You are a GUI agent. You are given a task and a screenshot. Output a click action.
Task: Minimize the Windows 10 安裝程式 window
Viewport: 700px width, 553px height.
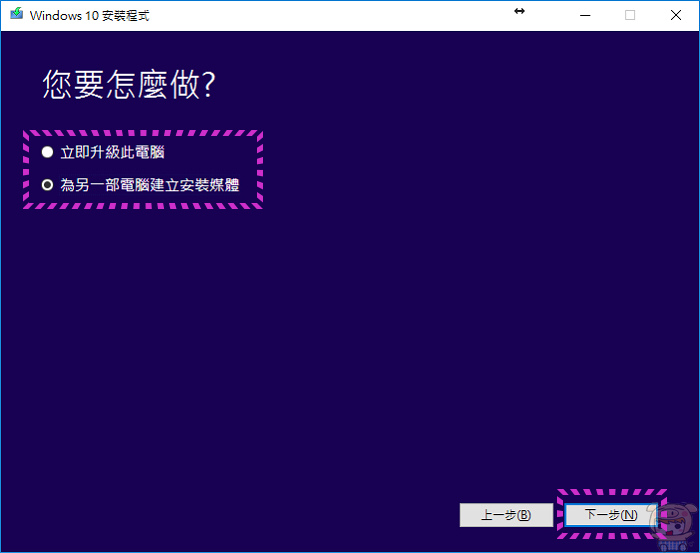tap(585, 15)
